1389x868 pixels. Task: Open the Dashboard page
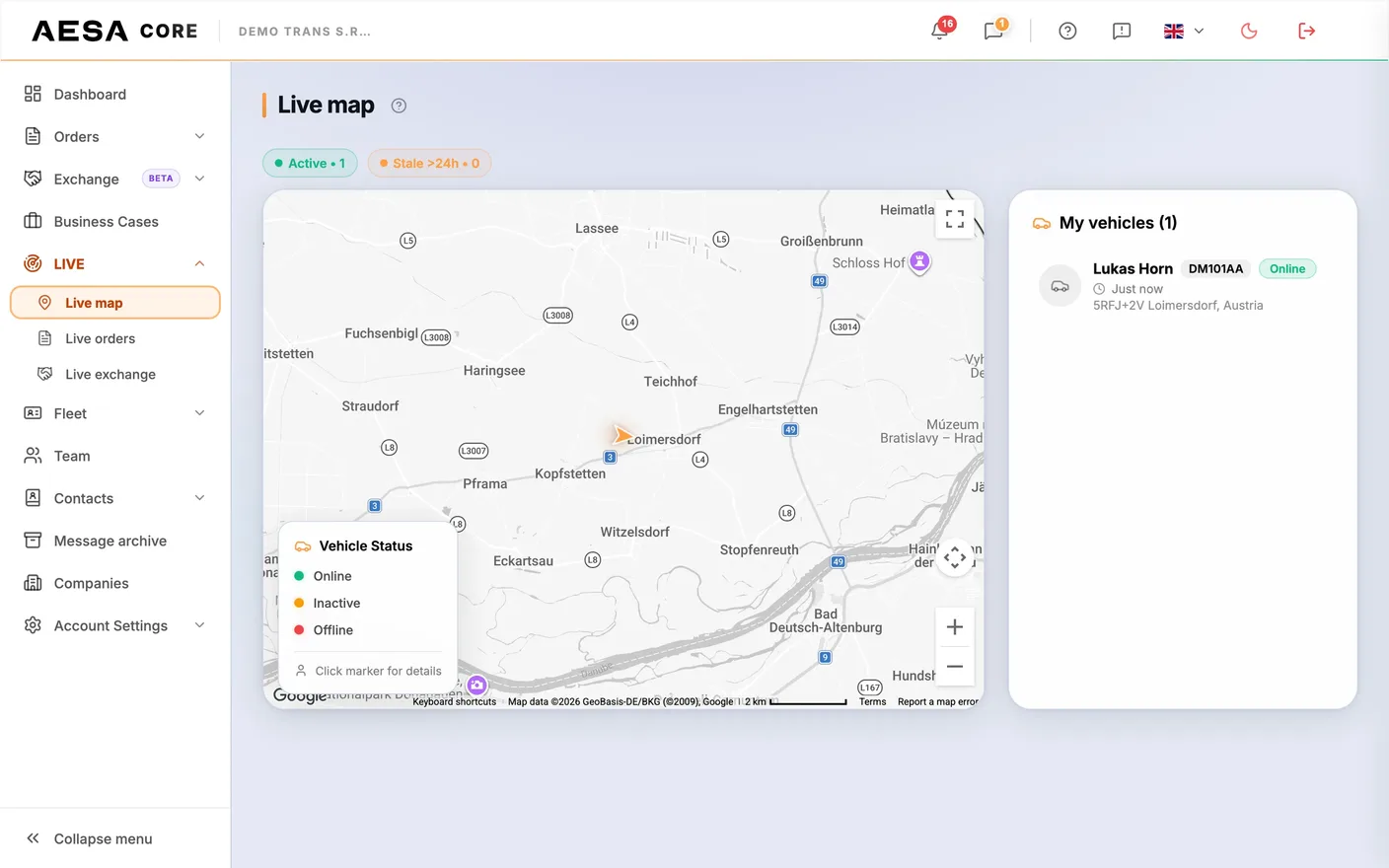point(115,94)
